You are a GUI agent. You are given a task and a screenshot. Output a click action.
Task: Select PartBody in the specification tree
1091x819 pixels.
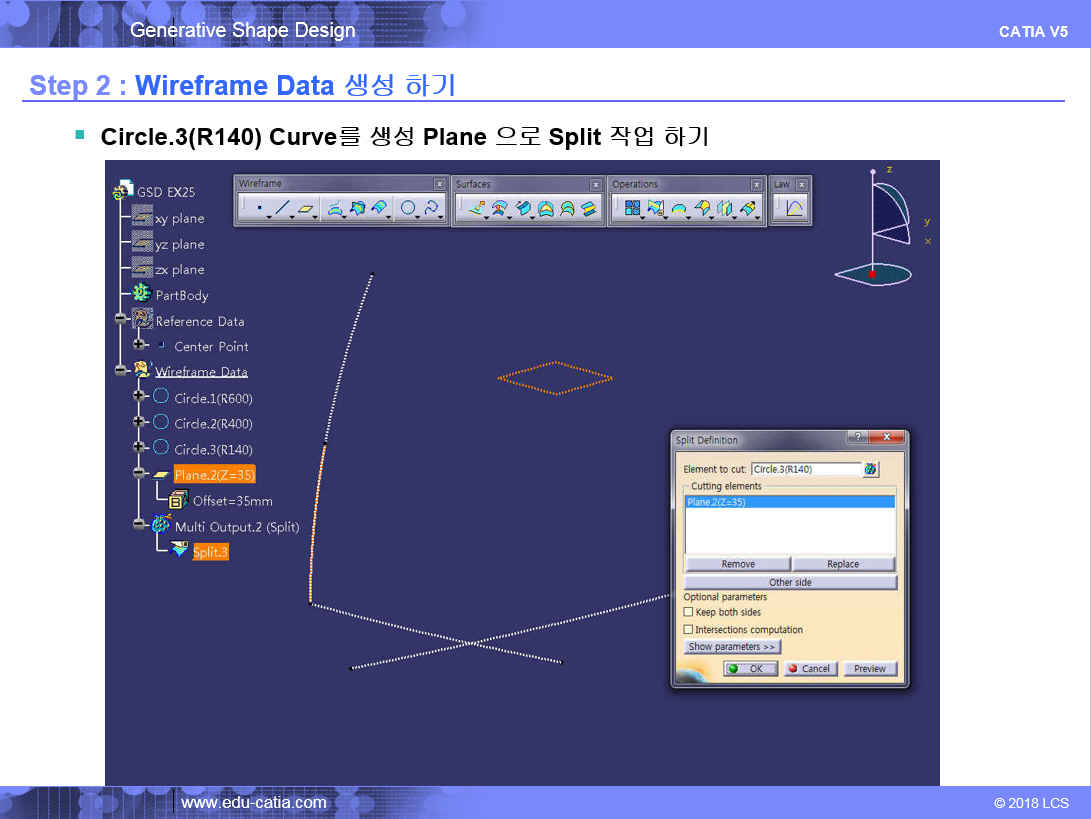click(181, 295)
